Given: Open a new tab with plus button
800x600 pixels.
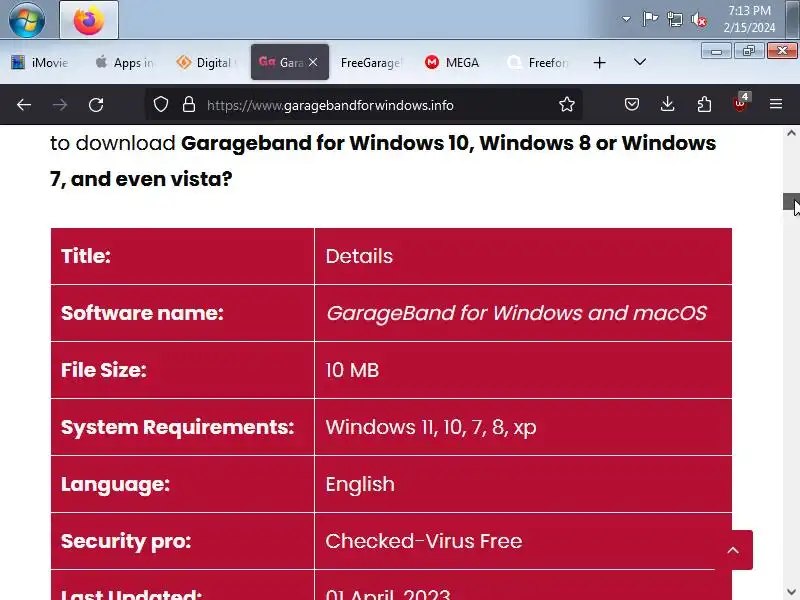Looking at the screenshot, I should point(599,62).
